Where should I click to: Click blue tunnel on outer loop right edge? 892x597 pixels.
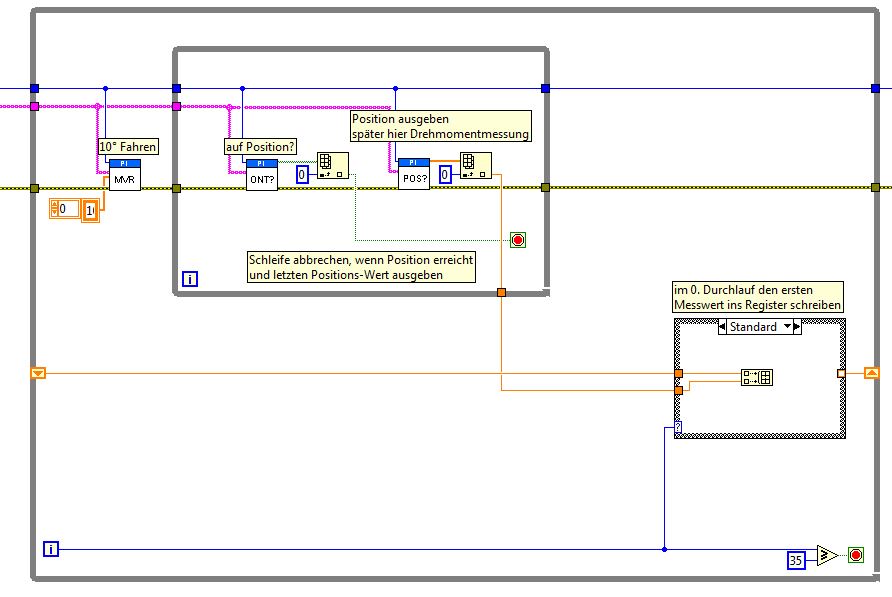pyautogui.click(x=876, y=88)
